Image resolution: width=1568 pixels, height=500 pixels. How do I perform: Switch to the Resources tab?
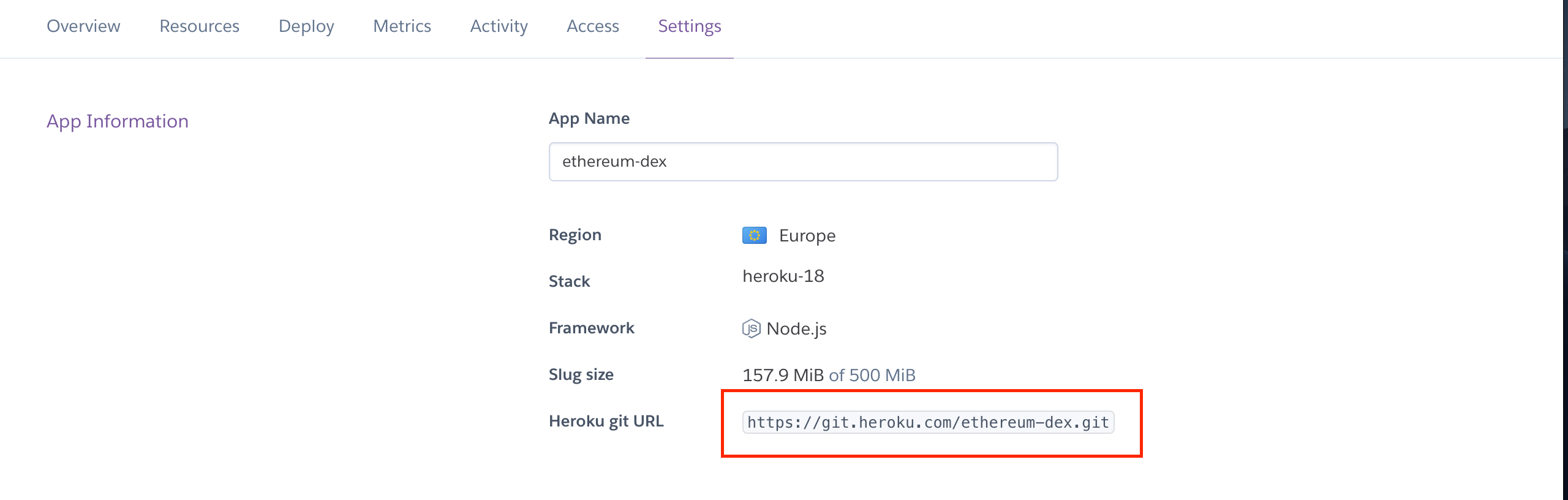tap(199, 26)
